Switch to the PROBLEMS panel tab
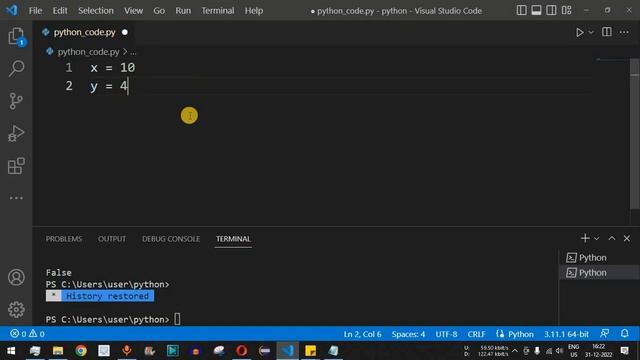This screenshot has width=640, height=360. (x=64, y=239)
